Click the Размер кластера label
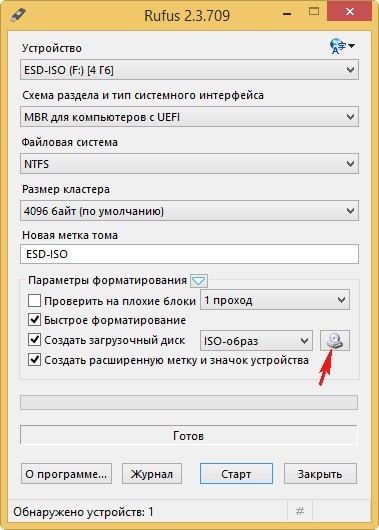379x530 pixels. point(66,189)
